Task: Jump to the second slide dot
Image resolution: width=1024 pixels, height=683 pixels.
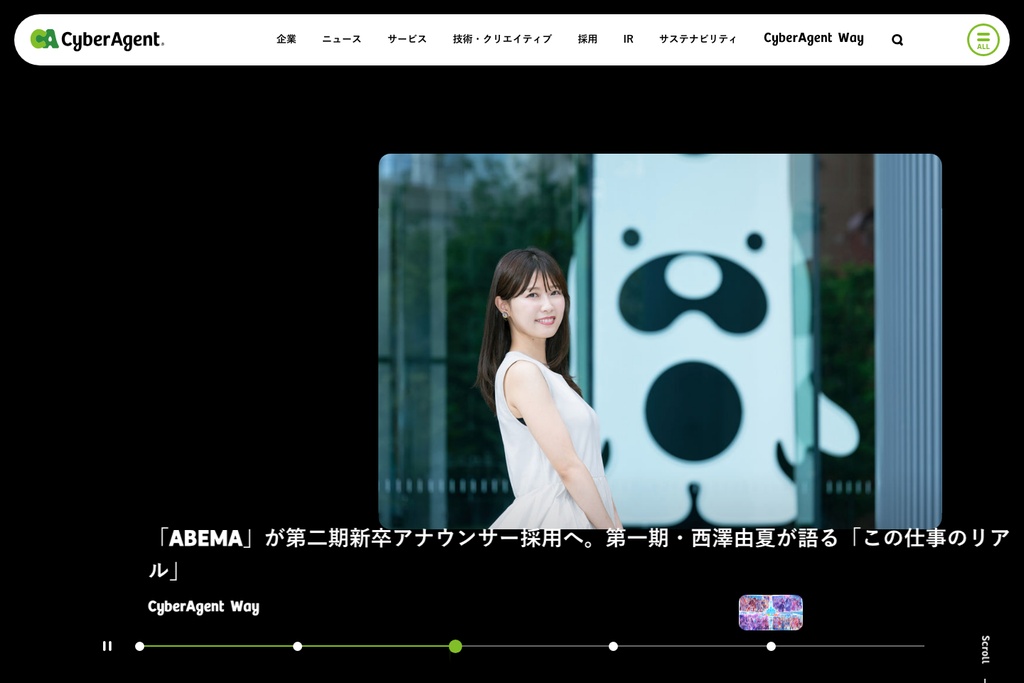Action: [x=297, y=646]
